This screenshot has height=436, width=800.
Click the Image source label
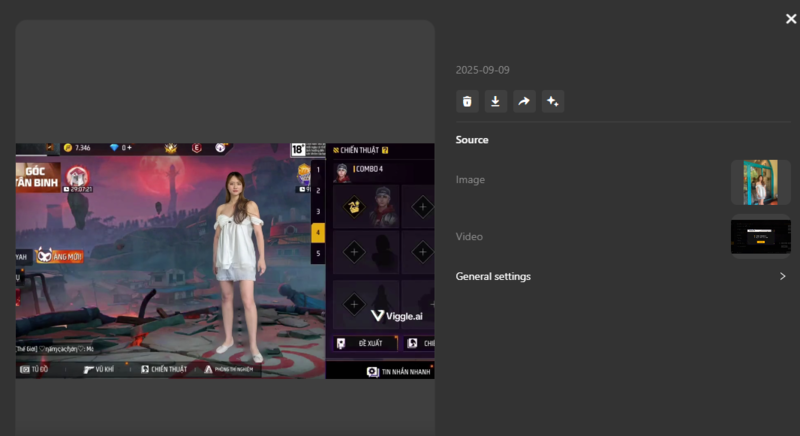470,179
